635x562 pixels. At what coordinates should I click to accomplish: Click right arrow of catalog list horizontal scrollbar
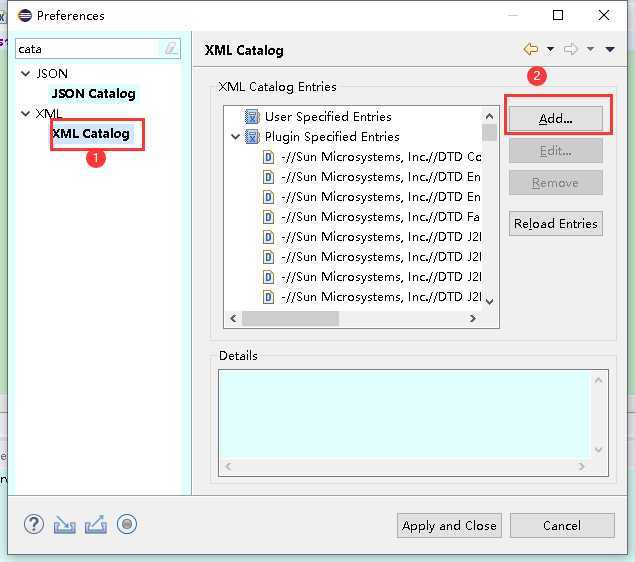pos(473,318)
